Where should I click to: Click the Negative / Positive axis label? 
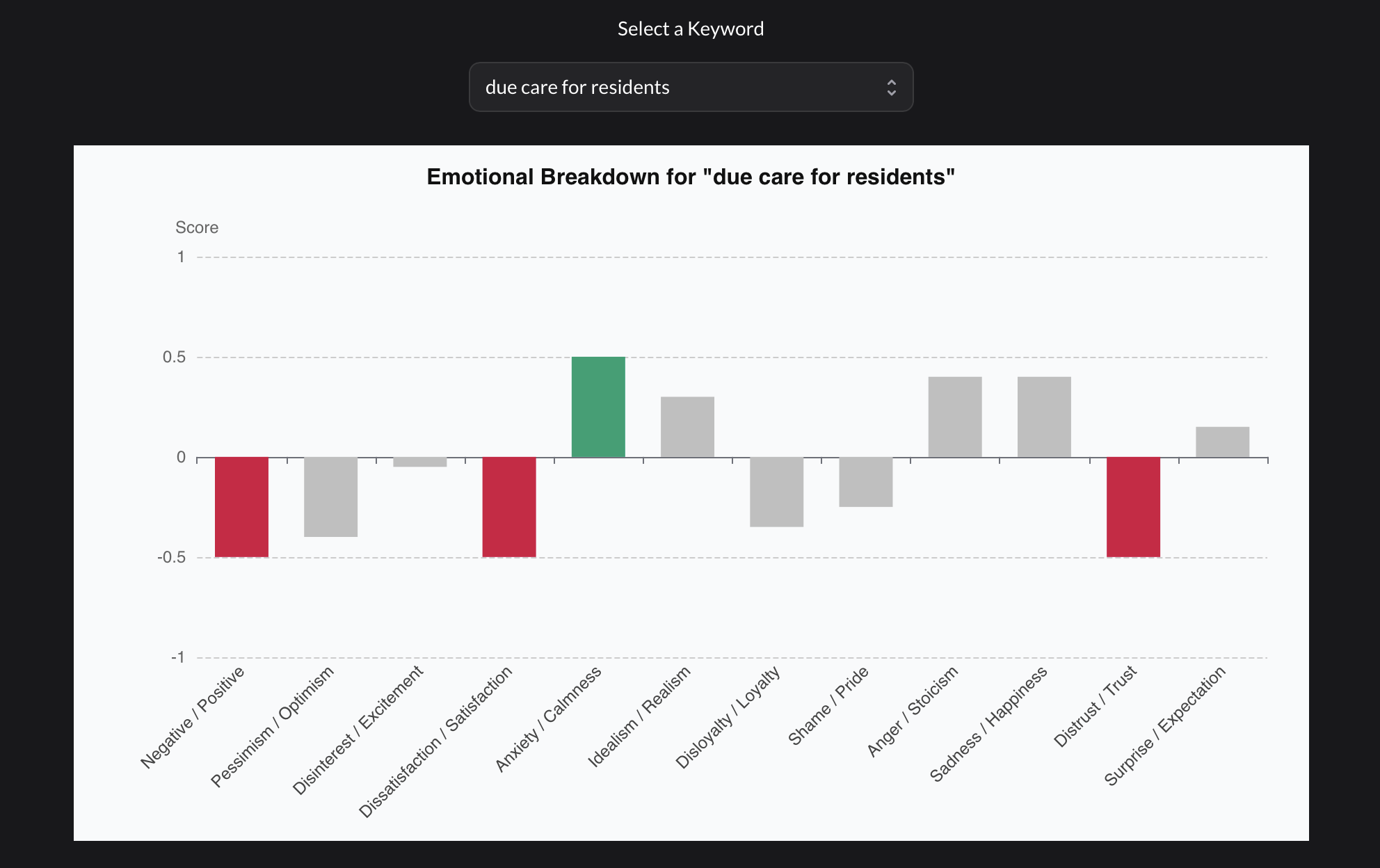tap(193, 718)
